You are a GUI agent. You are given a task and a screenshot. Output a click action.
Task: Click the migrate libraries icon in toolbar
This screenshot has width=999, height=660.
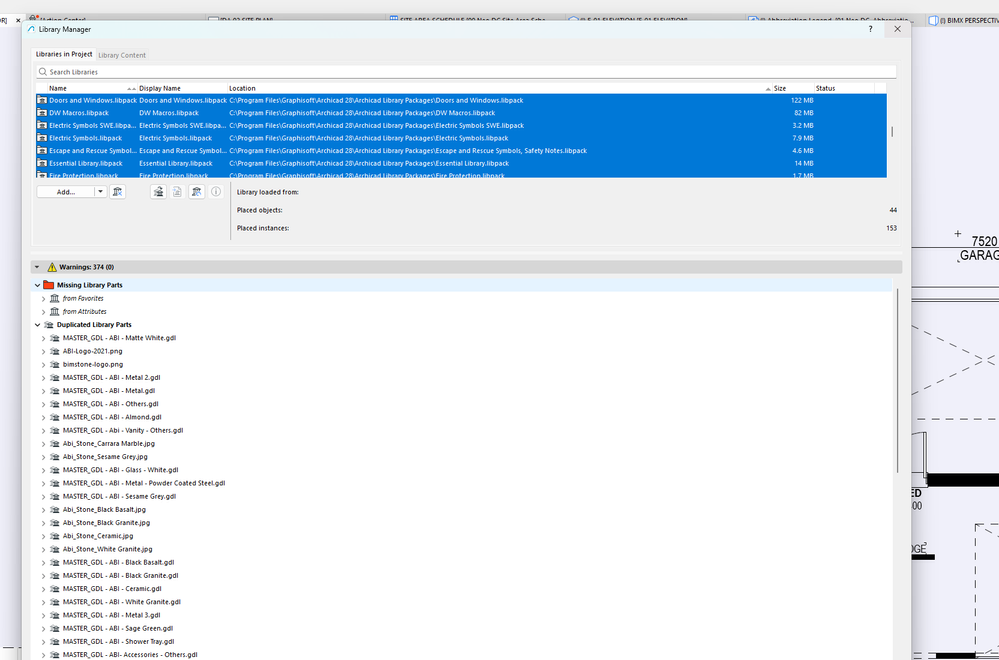point(159,192)
